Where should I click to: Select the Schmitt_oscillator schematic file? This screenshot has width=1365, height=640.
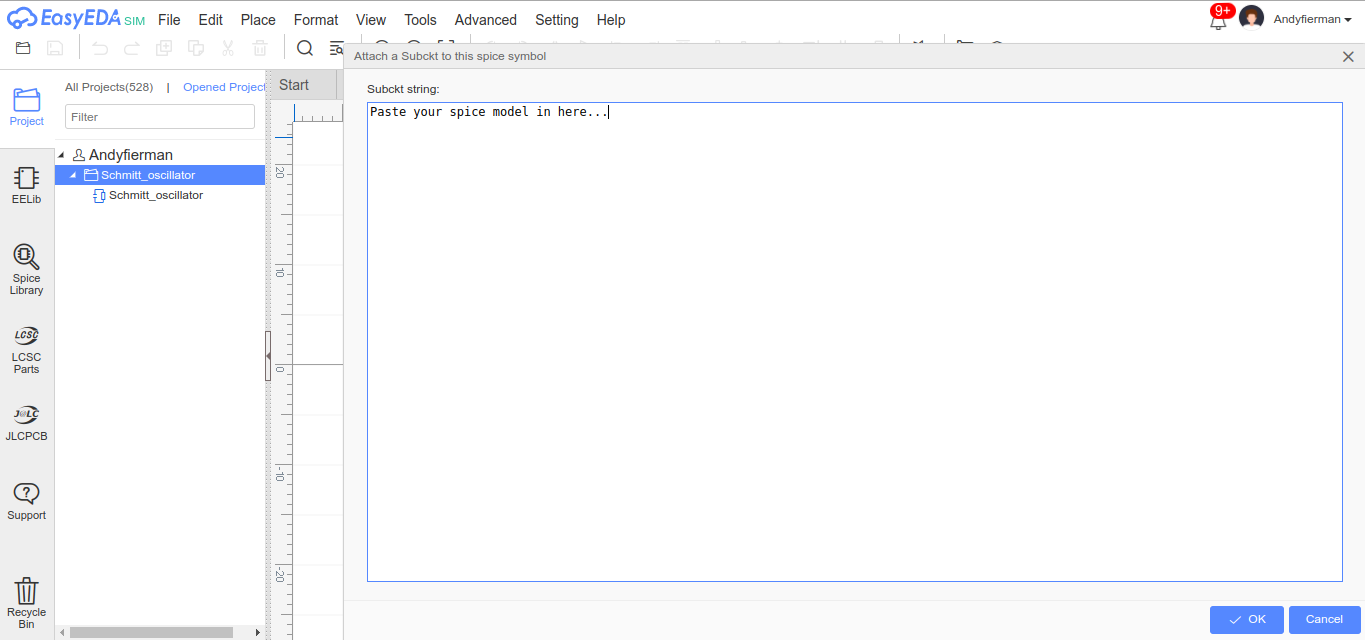[x=155, y=195]
